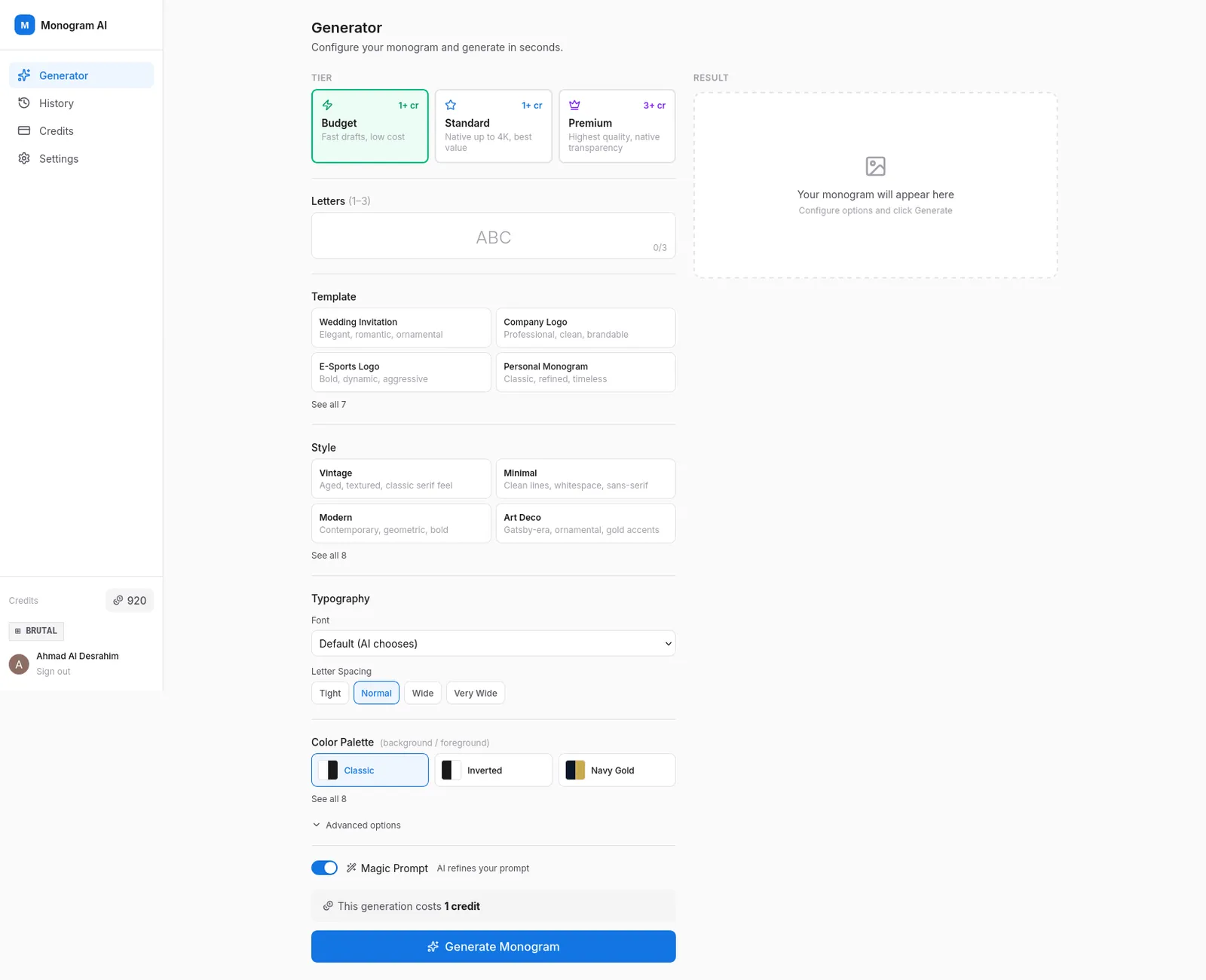Expand Advanced options
Viewport: 1206px width, 980px height.
357,825
